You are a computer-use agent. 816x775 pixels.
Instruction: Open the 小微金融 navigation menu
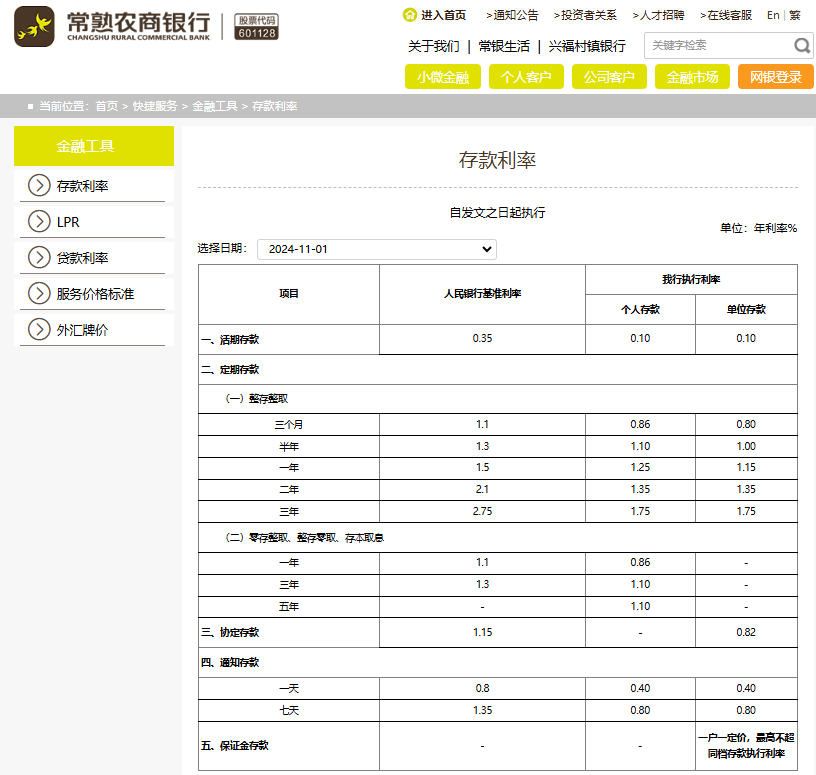pyautogui.click(x=443, y=77)
